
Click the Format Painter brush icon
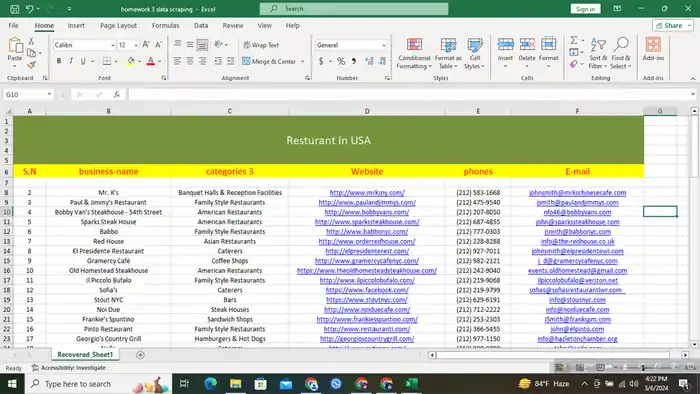pyautogui.click(x=31, y=65)
